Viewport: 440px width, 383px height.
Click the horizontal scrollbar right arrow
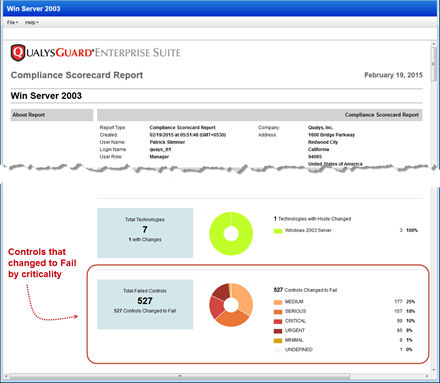(x=427, y=376)
